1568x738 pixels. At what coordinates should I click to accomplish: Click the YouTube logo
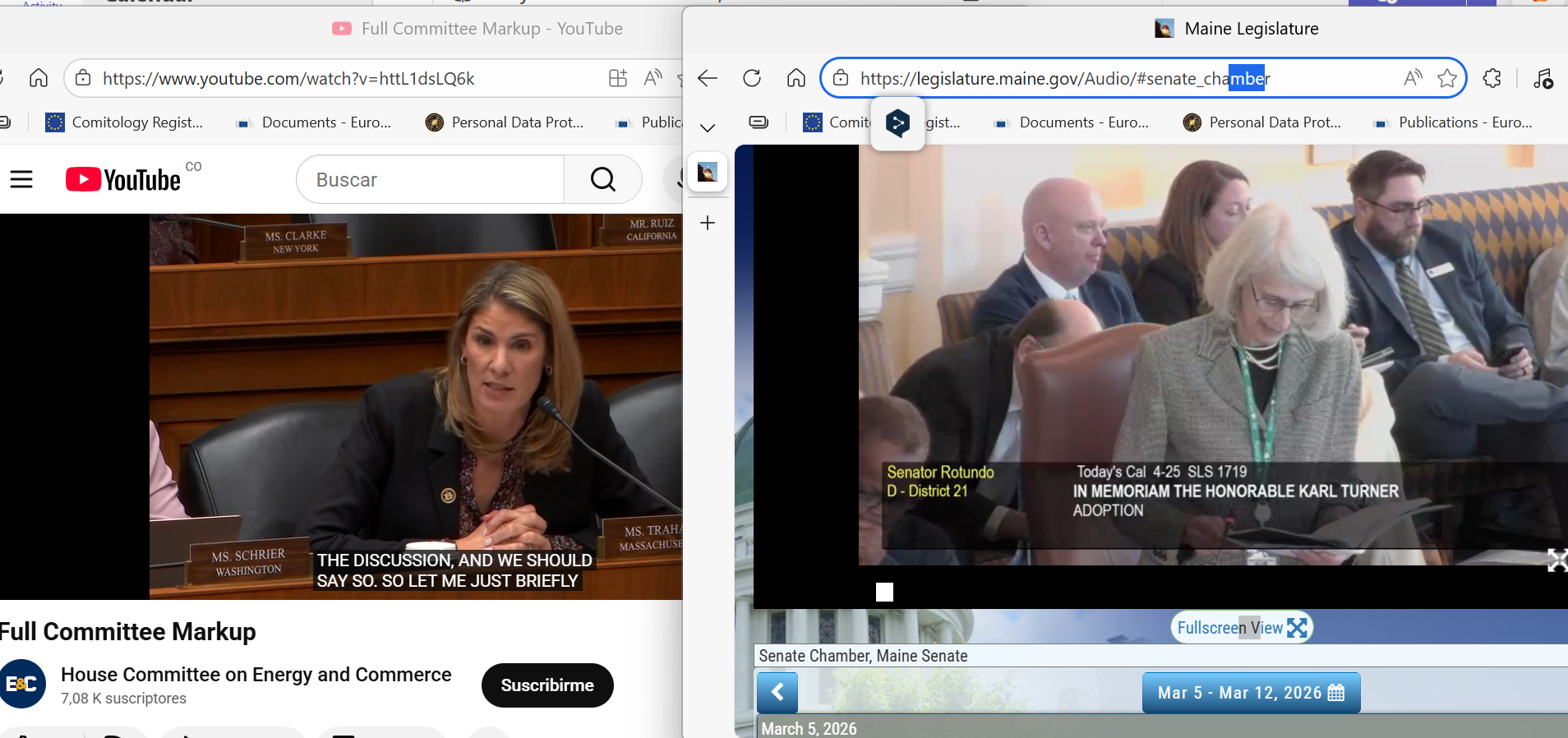pyautogui.click(x=123, y=179)
